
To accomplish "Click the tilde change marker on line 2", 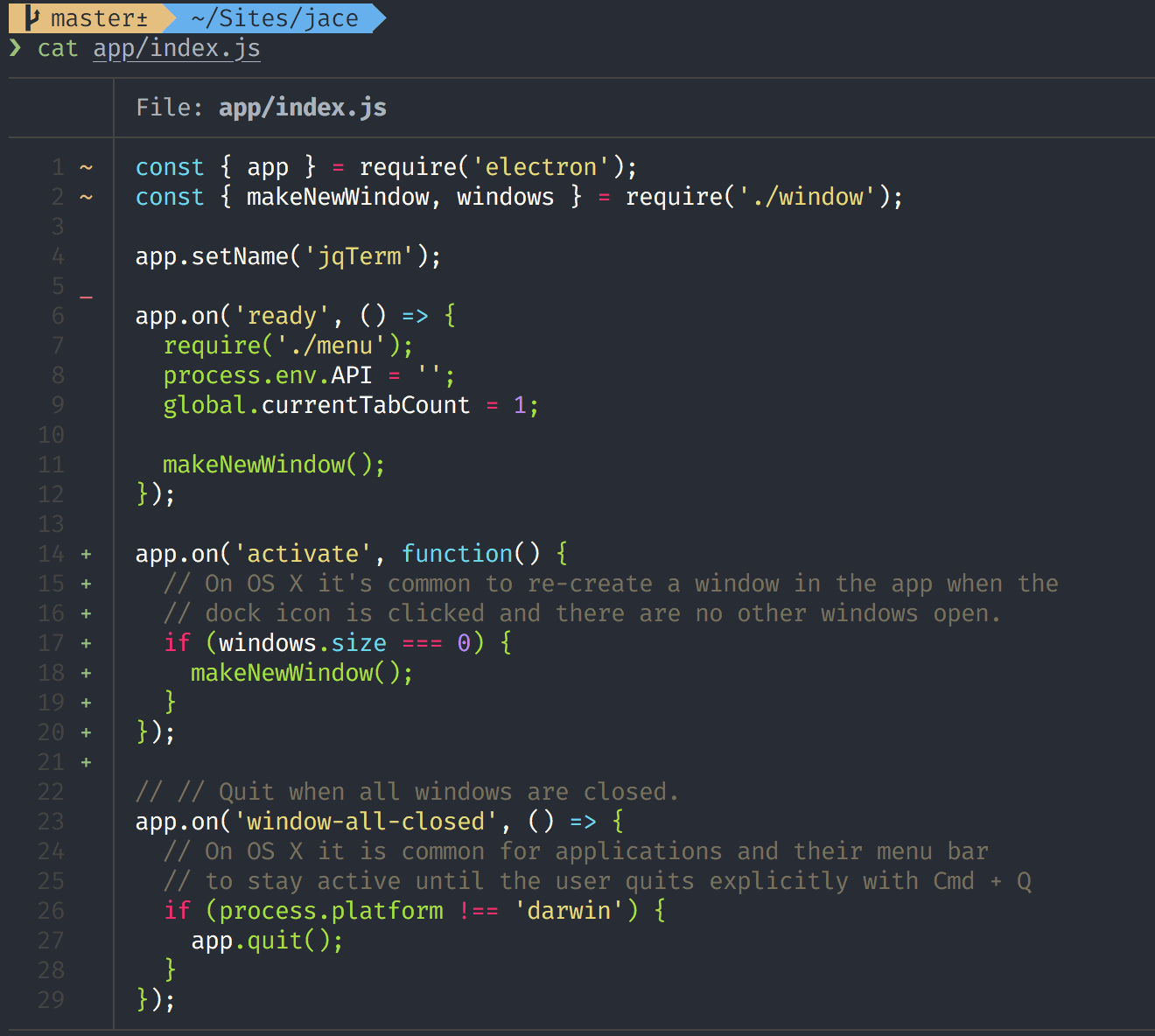I will point(86,197).
